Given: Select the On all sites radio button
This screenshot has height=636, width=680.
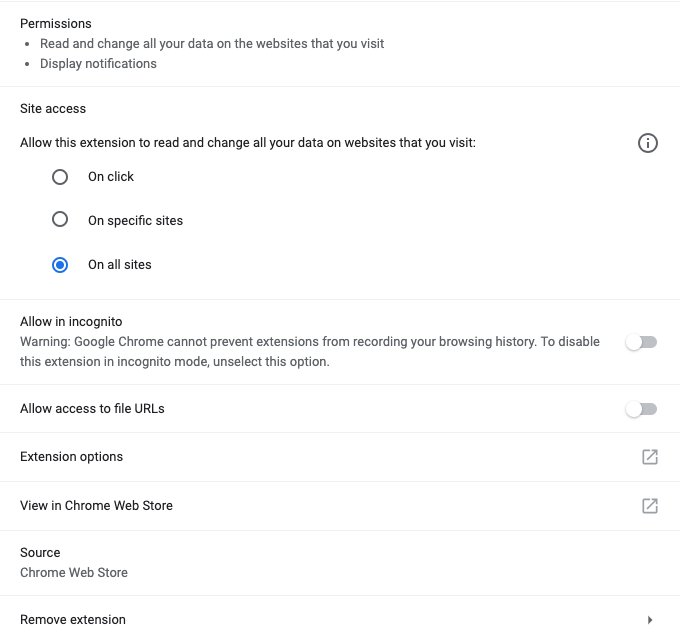Looking at the screenshot, I should (x=60, y=265).
